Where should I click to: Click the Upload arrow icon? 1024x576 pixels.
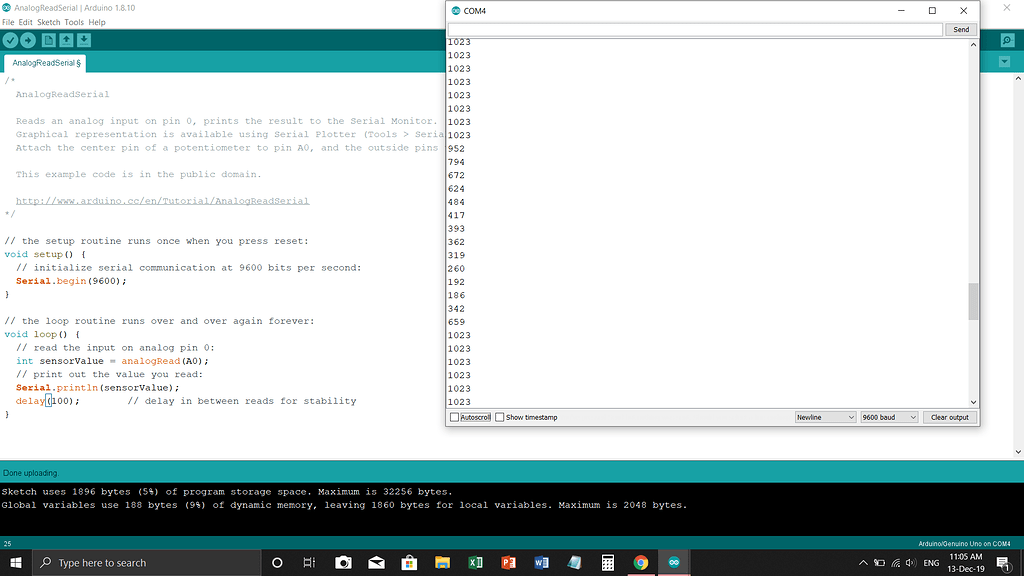point(28,40)
